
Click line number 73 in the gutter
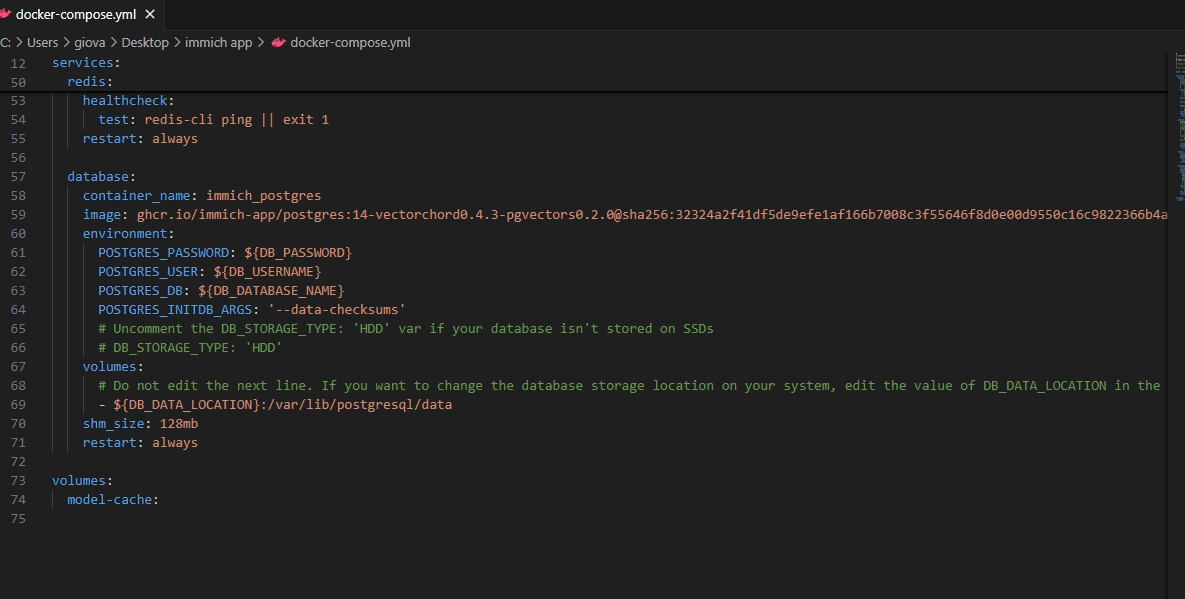pyautogui.click(x=18, y=480)
